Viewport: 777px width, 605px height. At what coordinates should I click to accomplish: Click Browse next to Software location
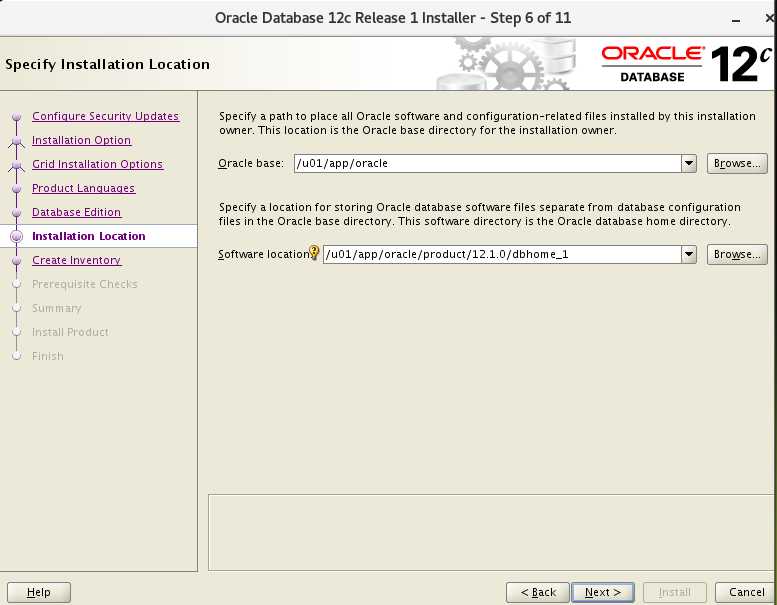click(737, 255)
